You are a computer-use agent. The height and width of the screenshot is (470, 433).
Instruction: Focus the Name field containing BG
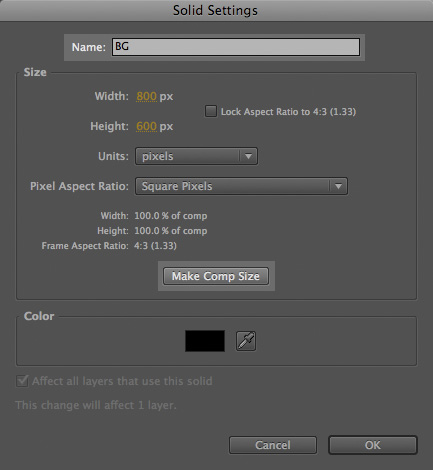[236, 47]
